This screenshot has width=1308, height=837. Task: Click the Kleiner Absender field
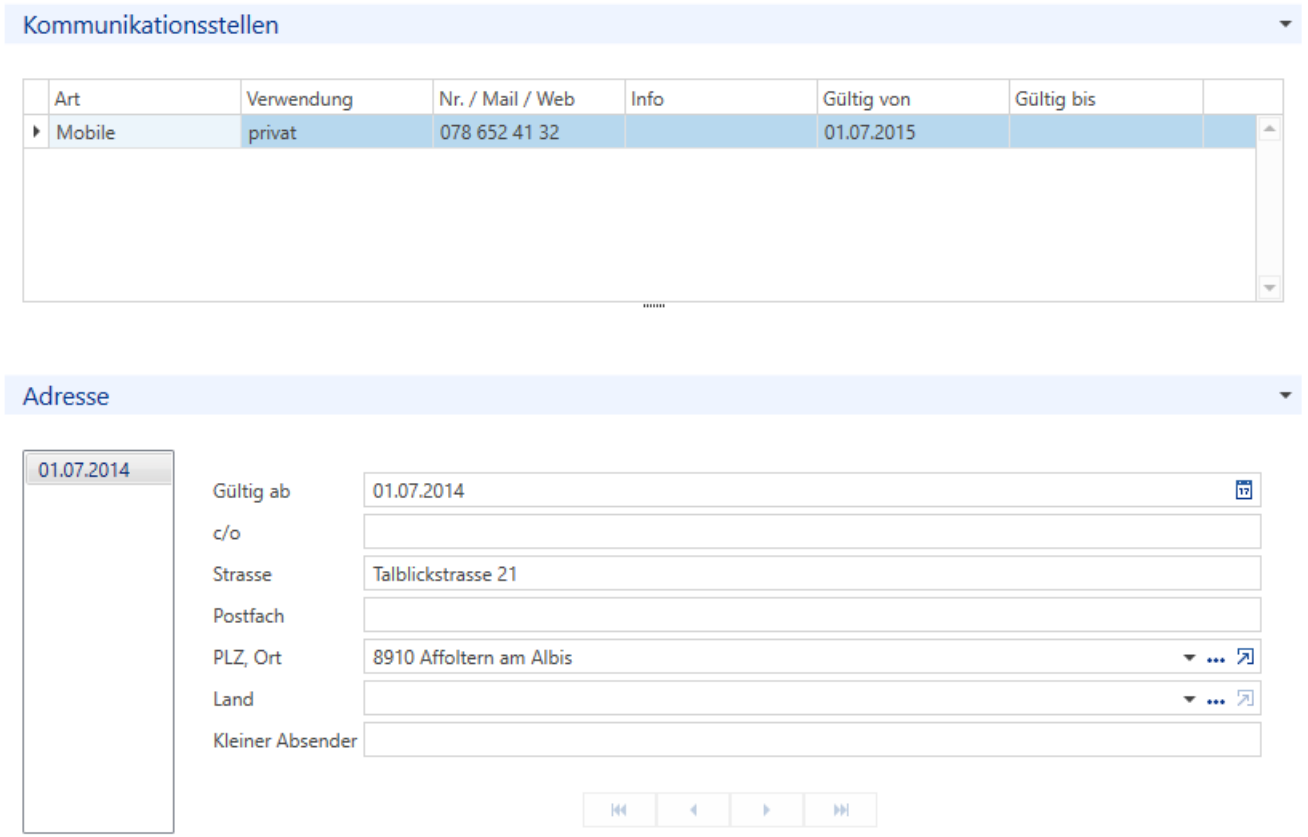[x=812, y=741]
